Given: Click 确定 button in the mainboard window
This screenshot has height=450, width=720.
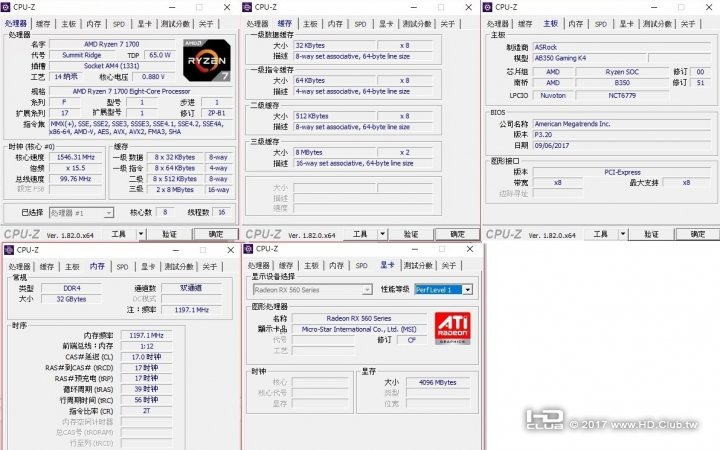Looking at the screenshot, I should click(698, 234).
